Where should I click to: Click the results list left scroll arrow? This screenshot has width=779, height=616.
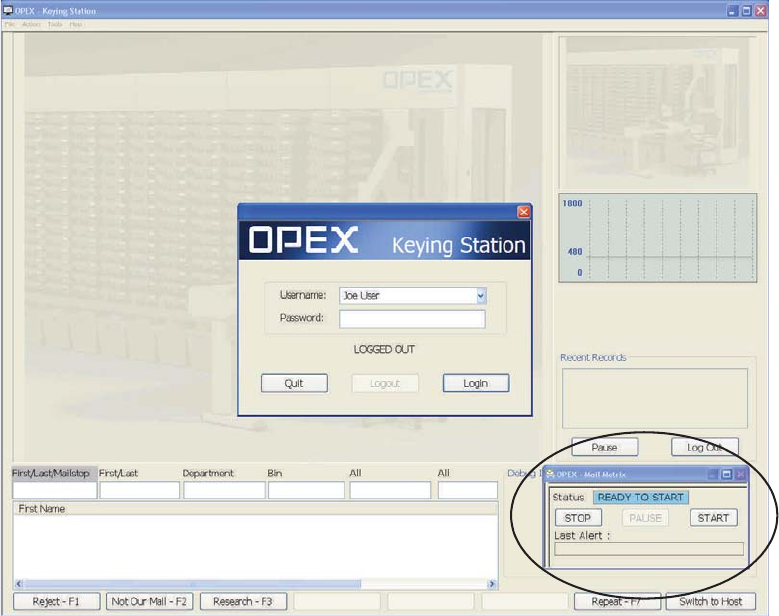[19, 584]
